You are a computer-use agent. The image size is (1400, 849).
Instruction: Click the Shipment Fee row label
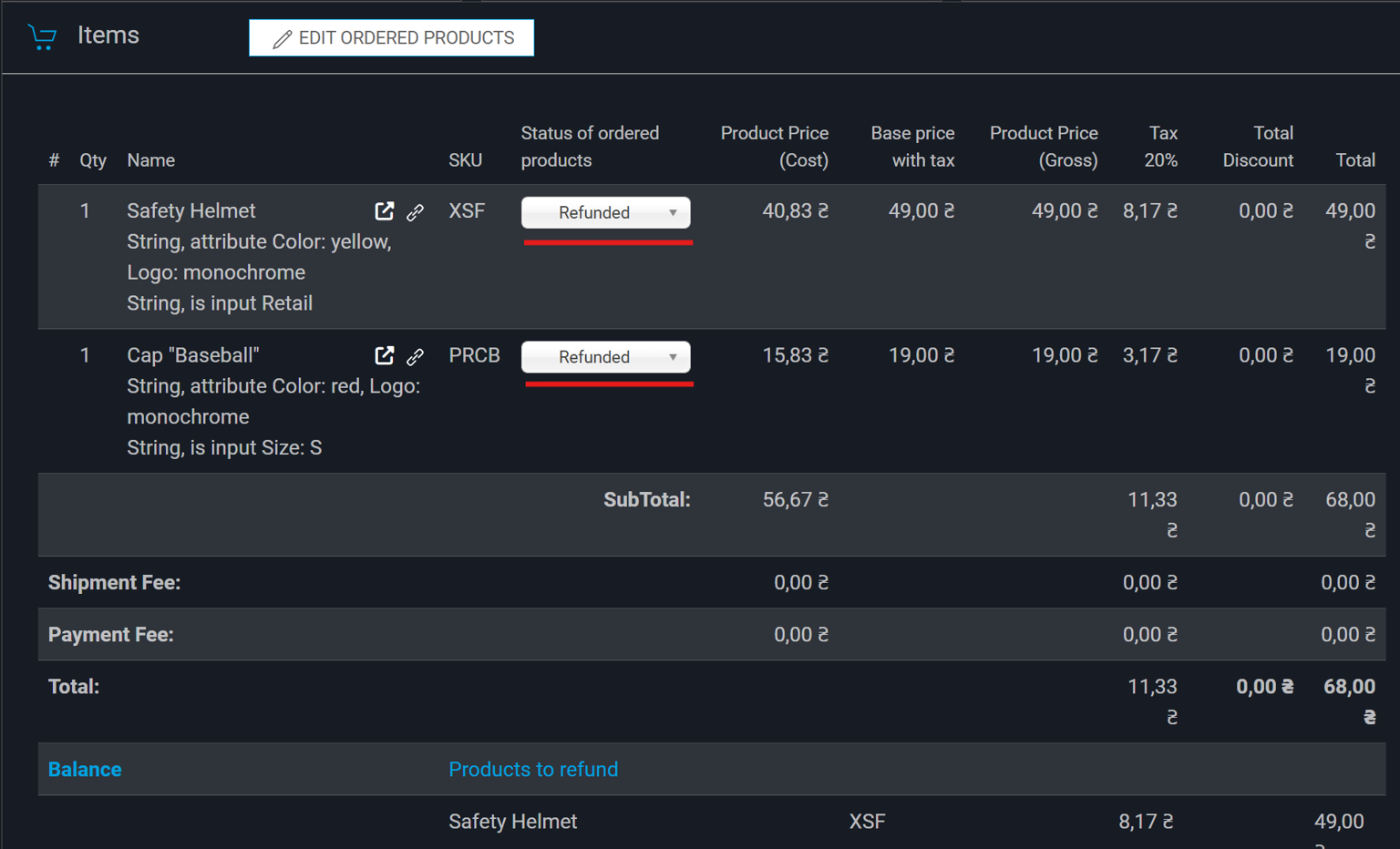pos(115,583)
